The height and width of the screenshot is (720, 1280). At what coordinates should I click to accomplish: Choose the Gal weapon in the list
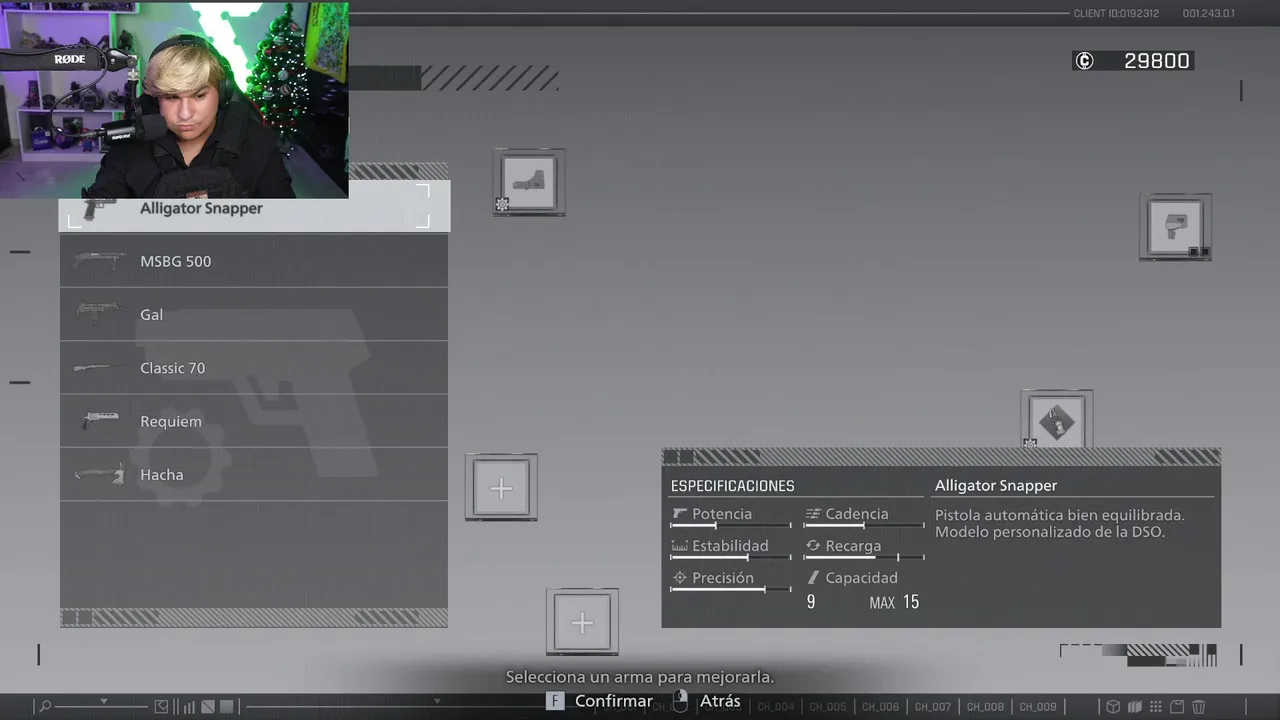254,314
